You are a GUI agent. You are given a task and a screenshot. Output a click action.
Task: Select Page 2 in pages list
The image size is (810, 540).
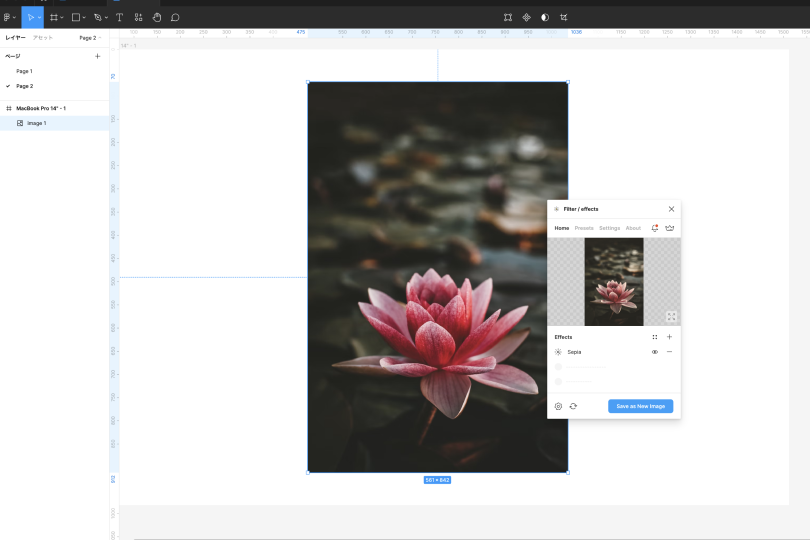coord(24,86)
